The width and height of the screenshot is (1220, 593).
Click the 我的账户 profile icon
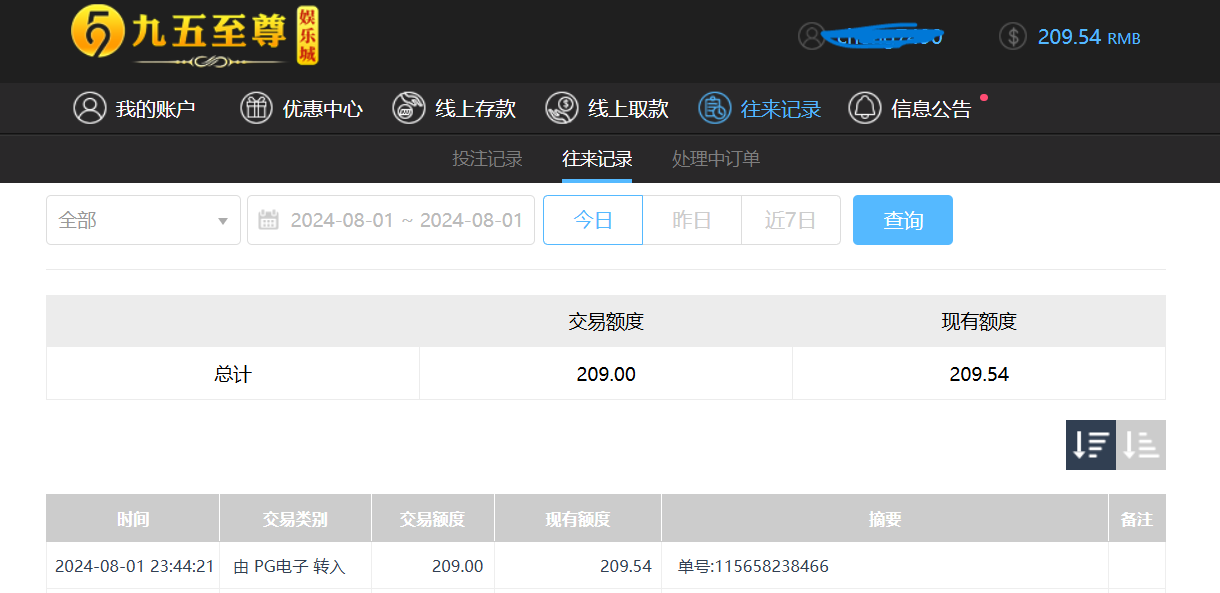(x=89, y=108)
